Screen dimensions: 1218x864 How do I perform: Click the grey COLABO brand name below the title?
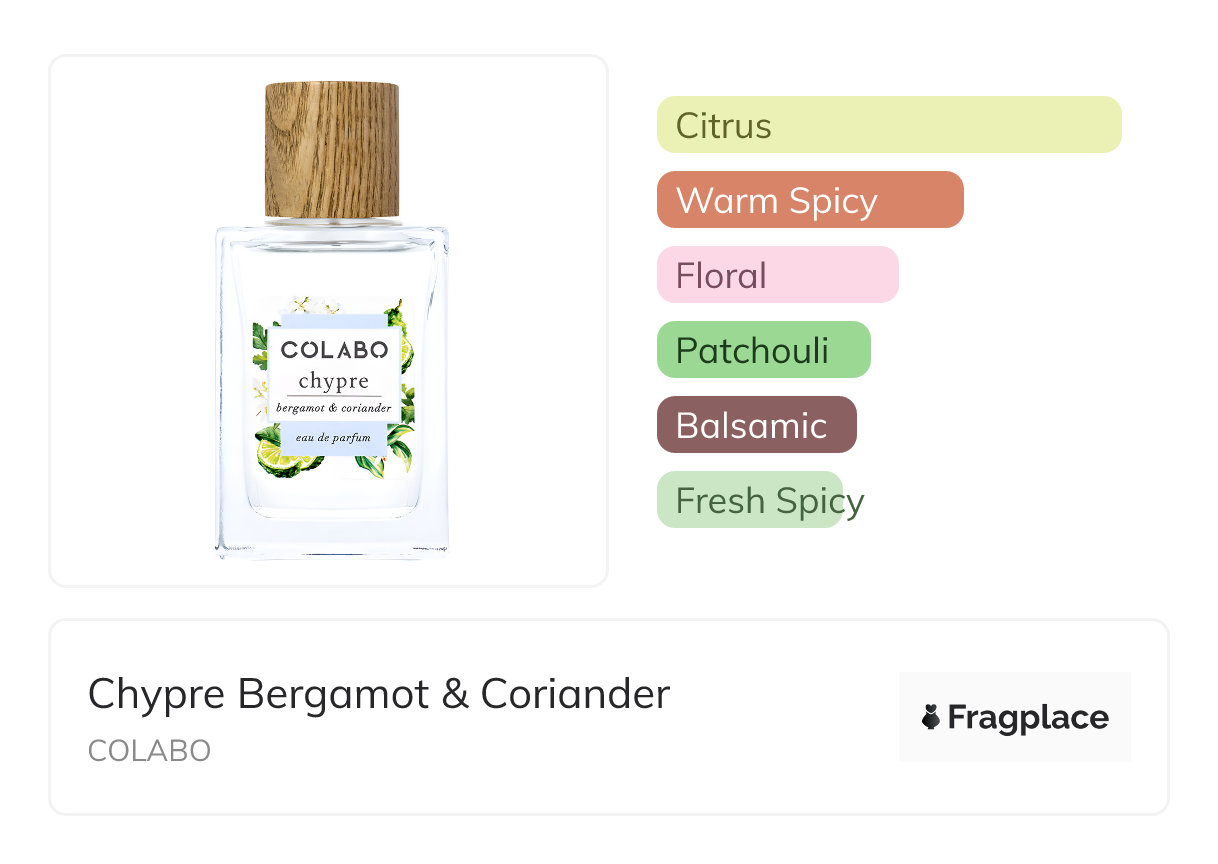[x=149, y=751]
